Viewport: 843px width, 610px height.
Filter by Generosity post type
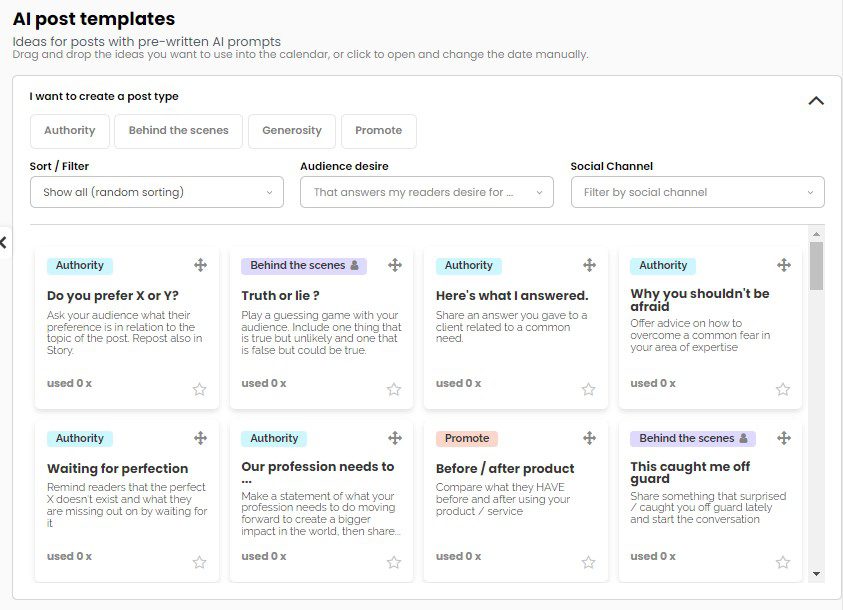coord(292,131)
